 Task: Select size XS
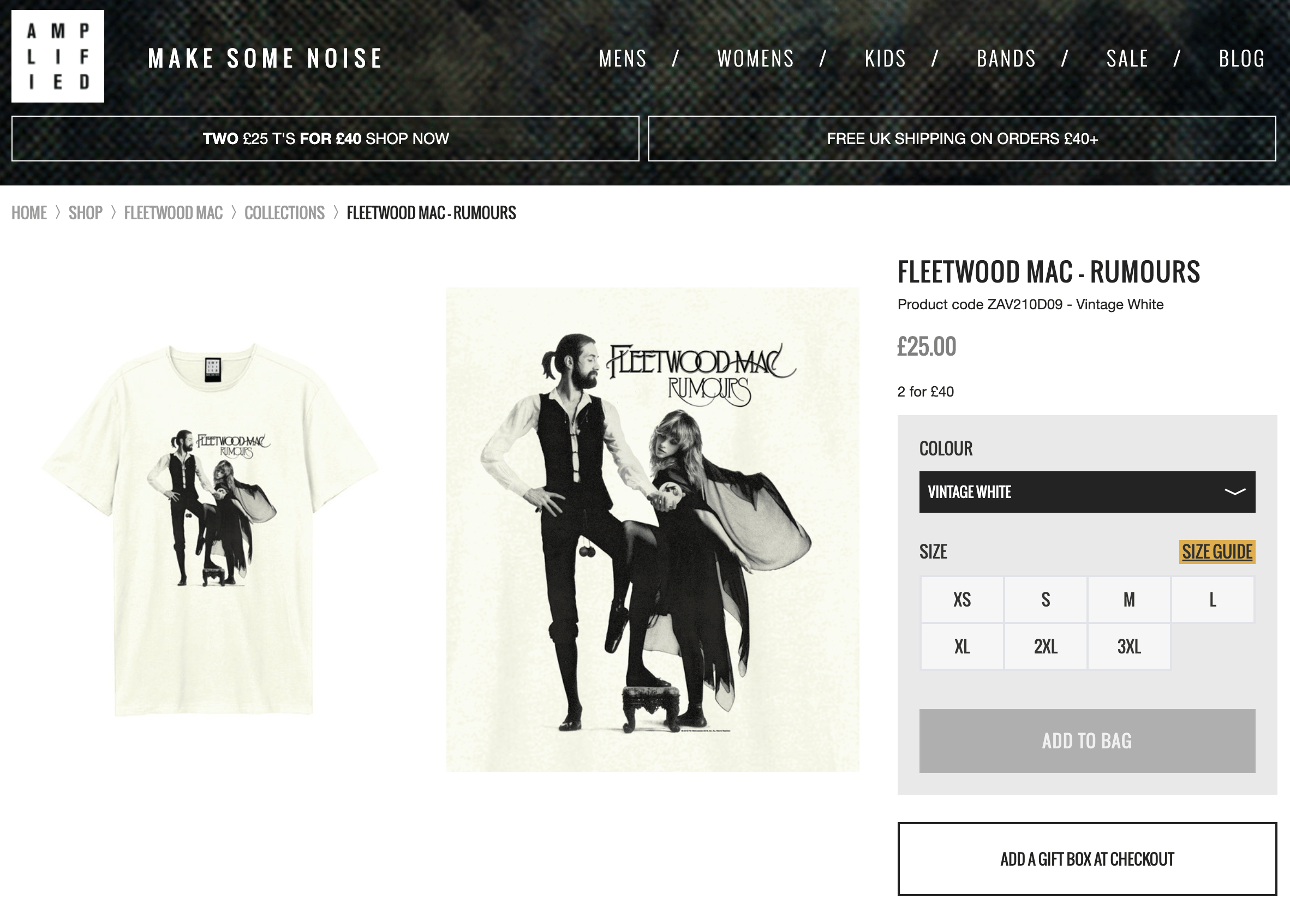(x=962, y=599)
